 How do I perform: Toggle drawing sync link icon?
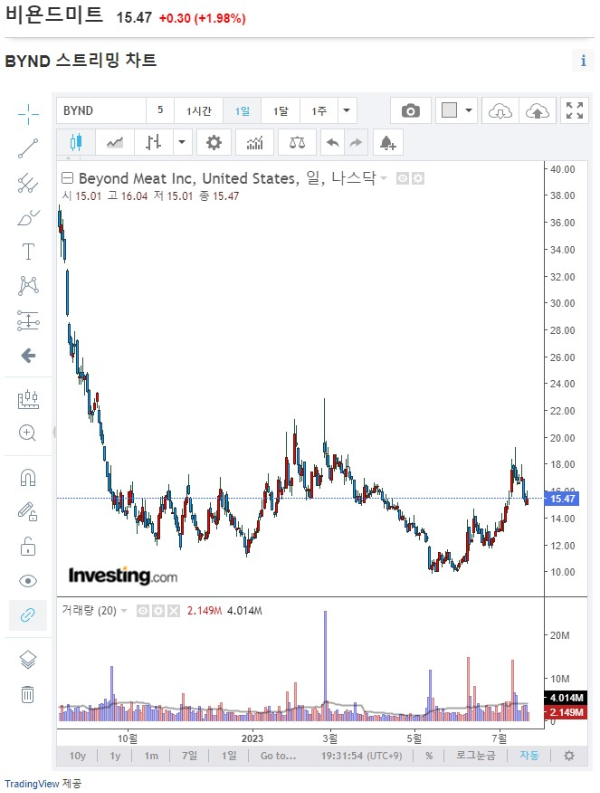coord(28,615)
